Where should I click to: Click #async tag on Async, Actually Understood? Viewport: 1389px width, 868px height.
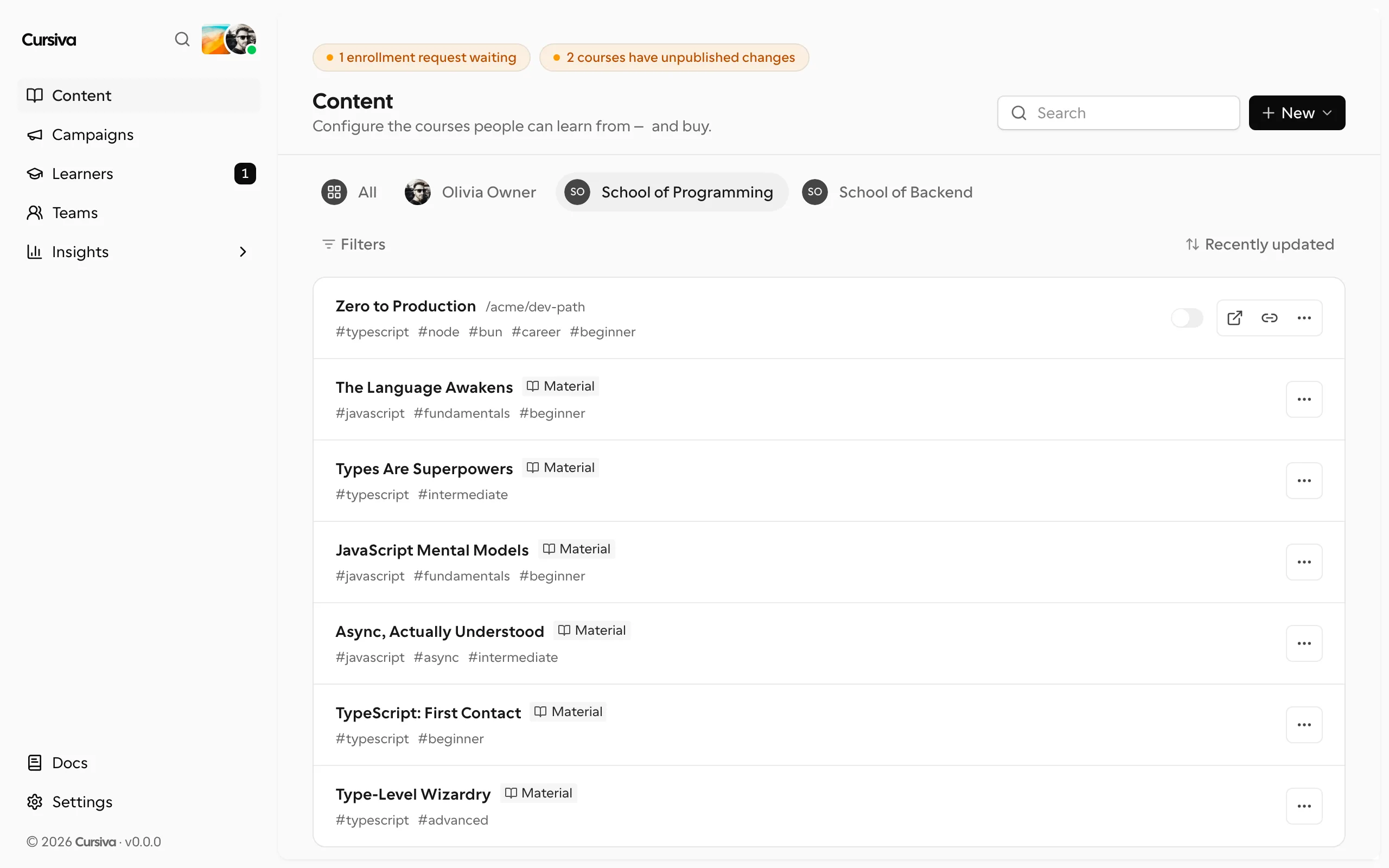[x=436, y=658]
